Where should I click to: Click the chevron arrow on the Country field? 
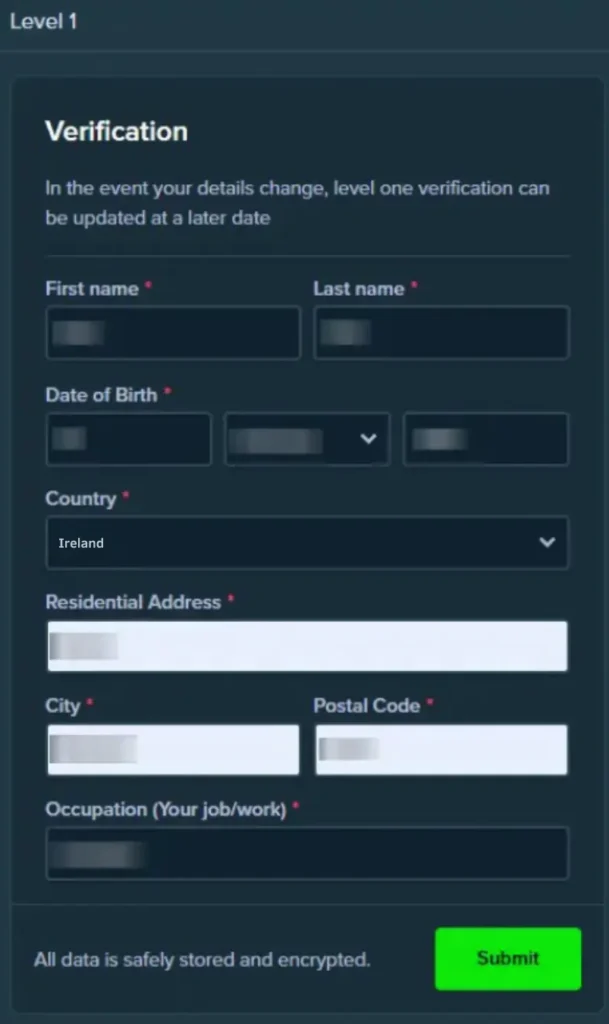click(x=547, y=542)
